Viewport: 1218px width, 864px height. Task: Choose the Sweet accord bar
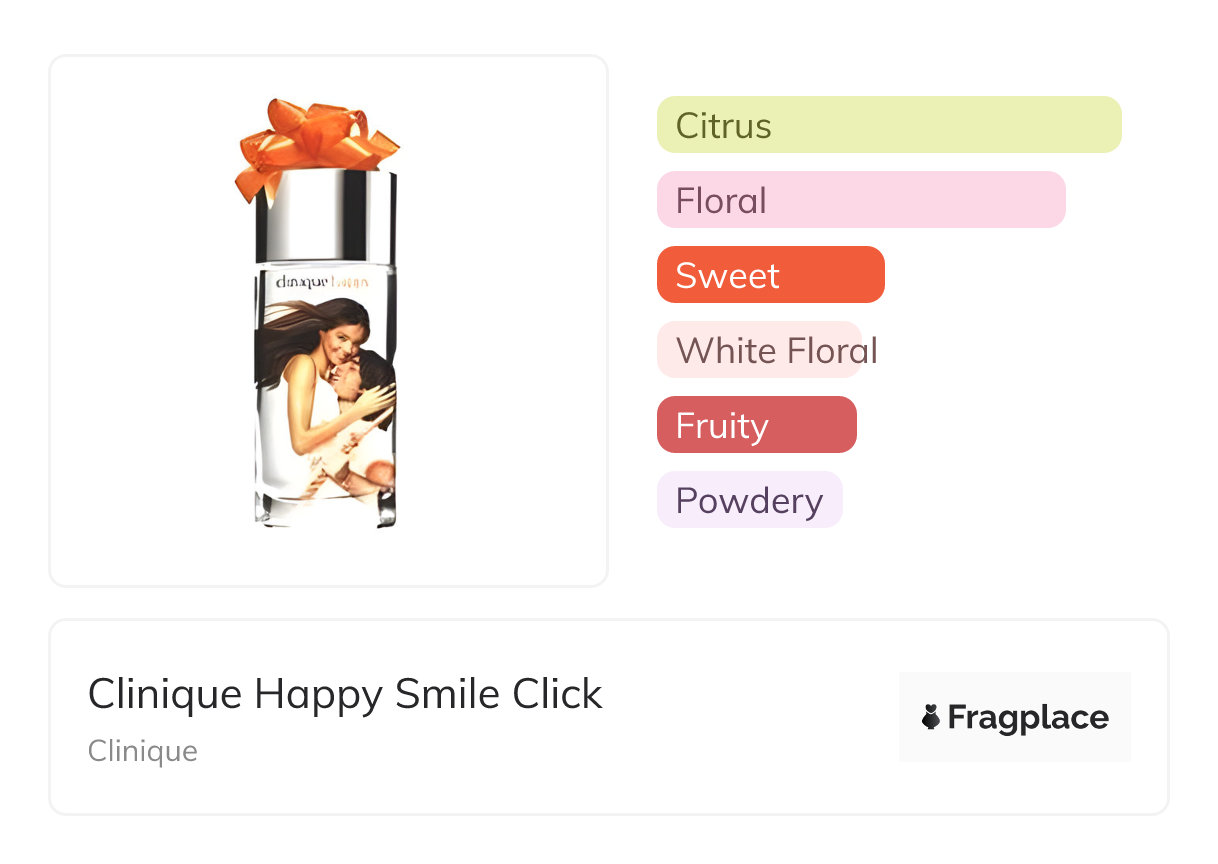[x=771, y=275]
